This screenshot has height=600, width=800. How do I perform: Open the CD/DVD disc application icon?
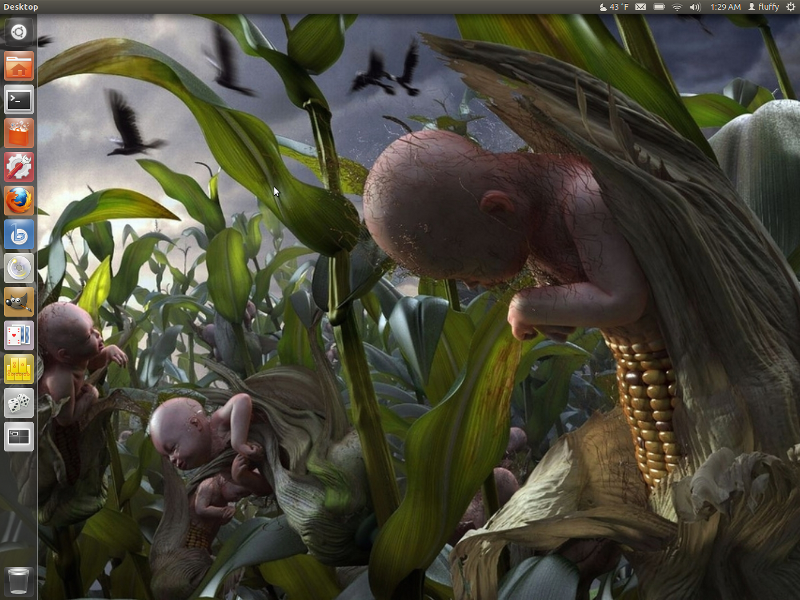pos(19,268)
